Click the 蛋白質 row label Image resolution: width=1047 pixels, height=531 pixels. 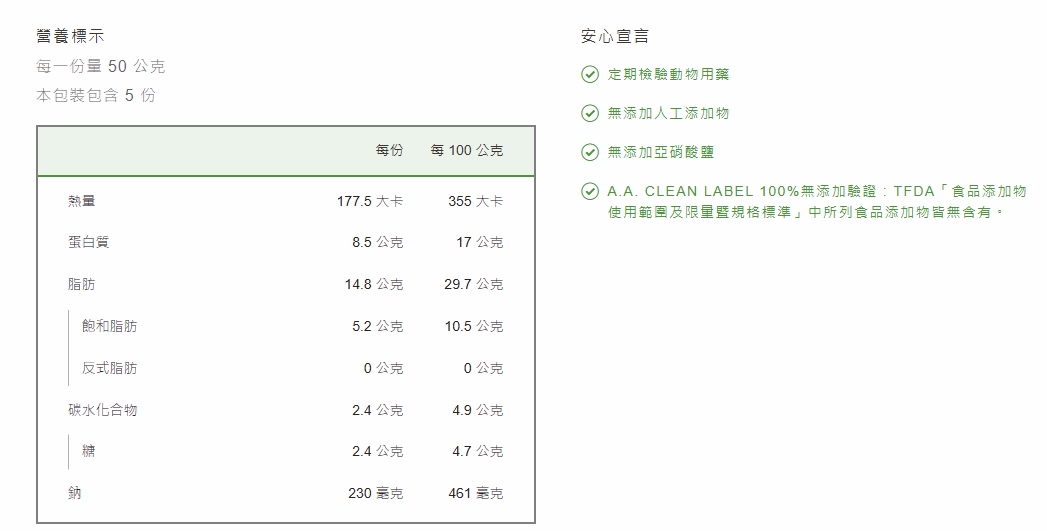(x=88, y=242)
